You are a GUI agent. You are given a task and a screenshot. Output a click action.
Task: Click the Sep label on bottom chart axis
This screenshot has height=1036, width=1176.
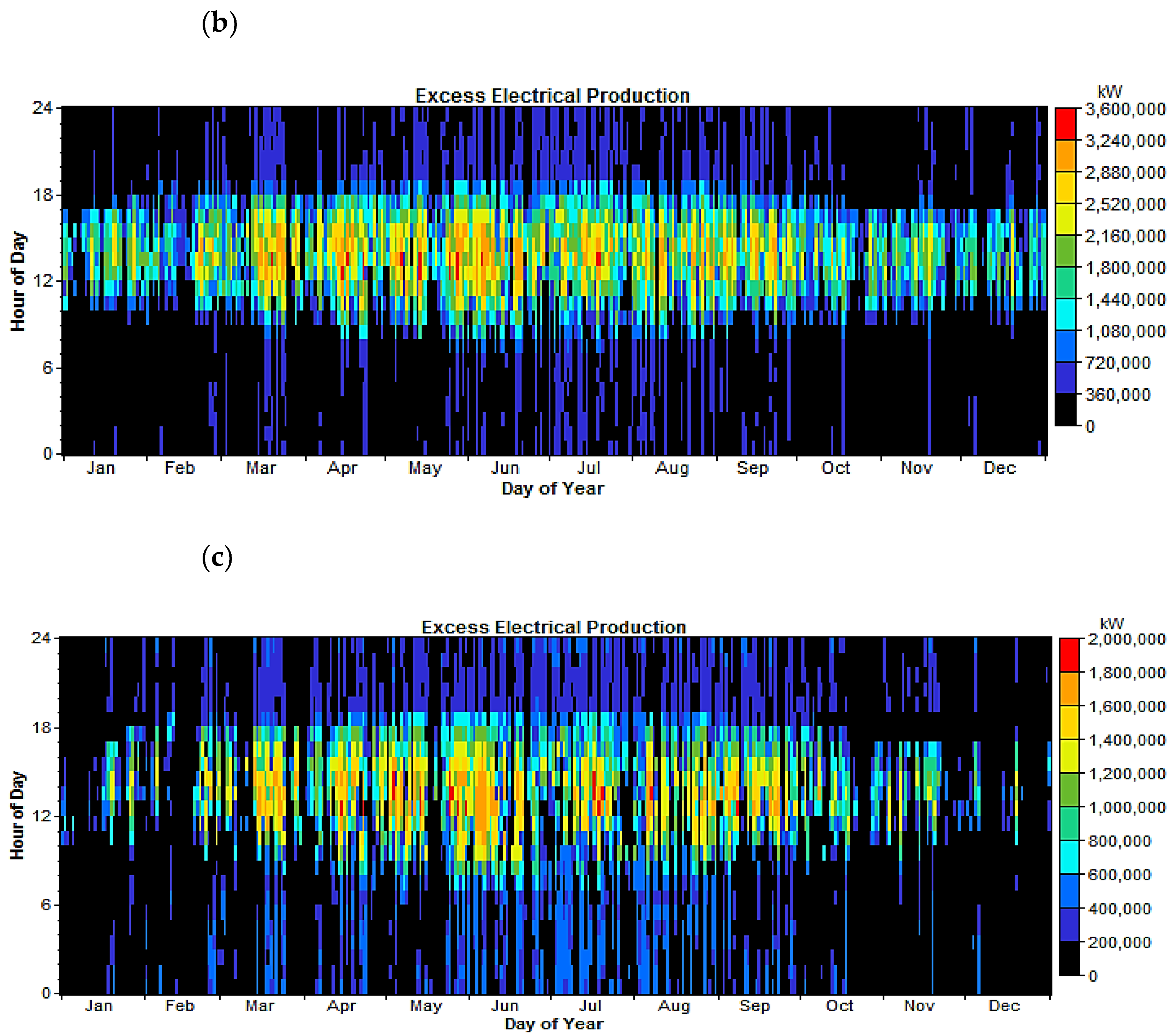(754, 1006)
